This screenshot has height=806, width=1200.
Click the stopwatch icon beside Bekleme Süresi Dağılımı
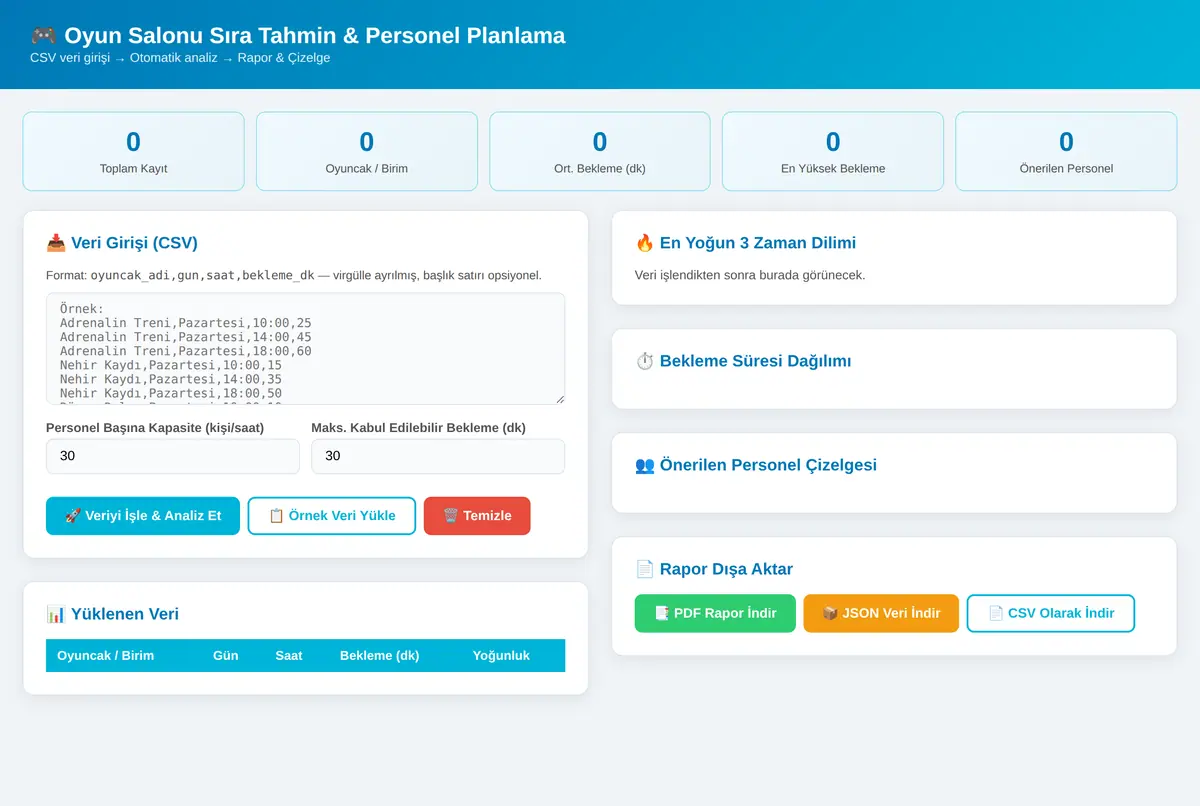[x=645, y=361]
